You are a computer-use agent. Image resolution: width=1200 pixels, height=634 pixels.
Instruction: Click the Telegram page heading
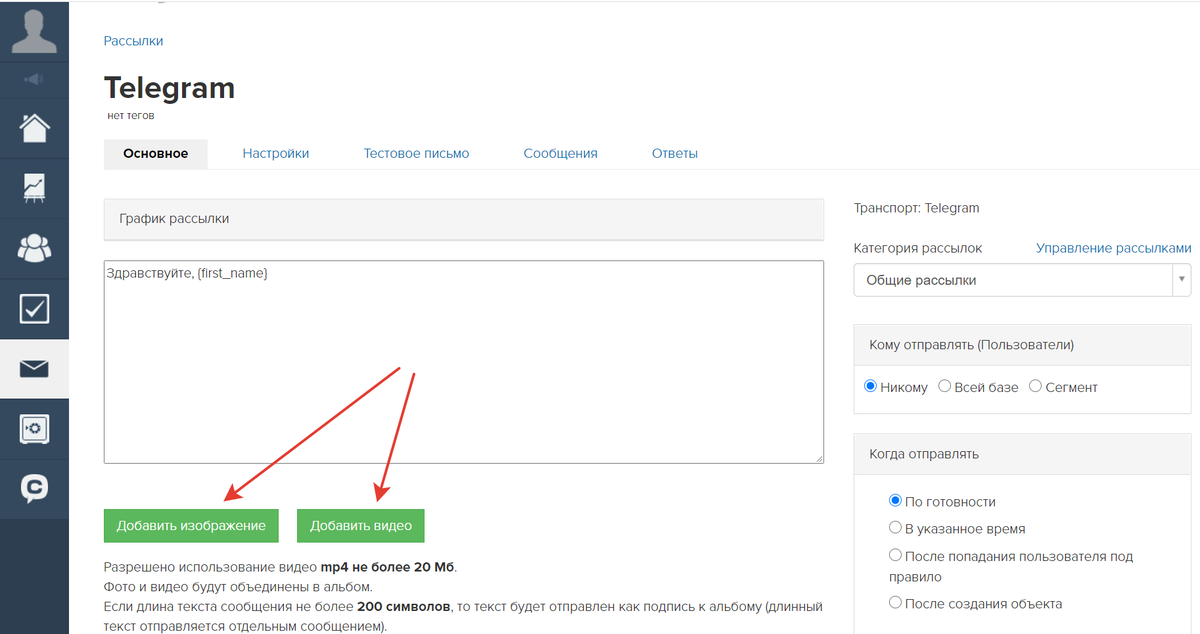[169, 88]
